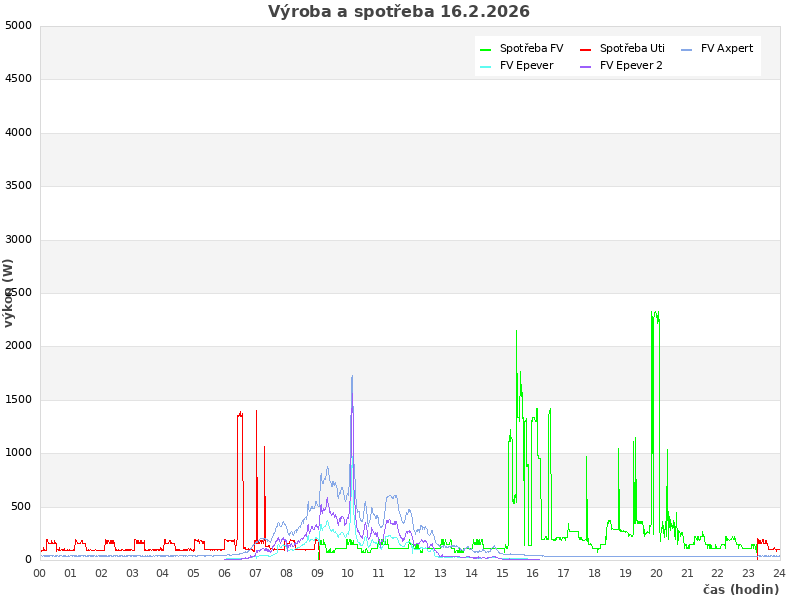The height and width of the screenshot is (600, 800).
Task: Select hour 12 on the time axis
Action: coord(410,573)
